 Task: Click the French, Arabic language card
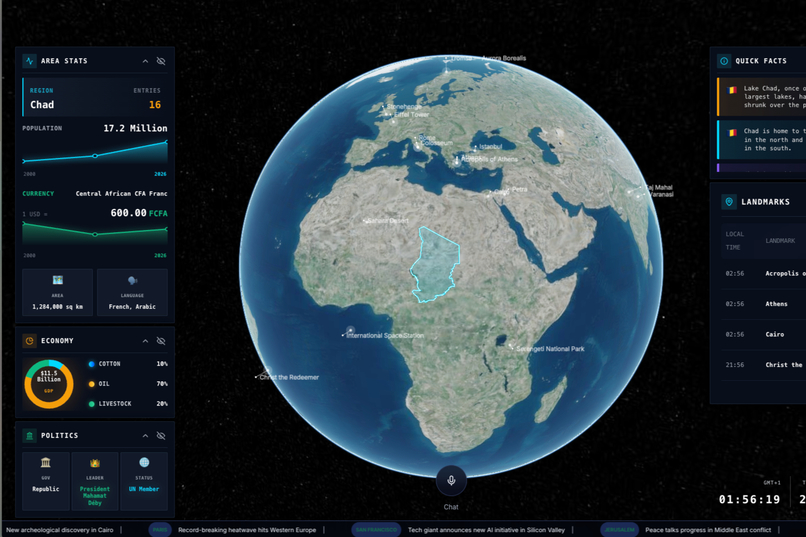(x=132, y=292)
